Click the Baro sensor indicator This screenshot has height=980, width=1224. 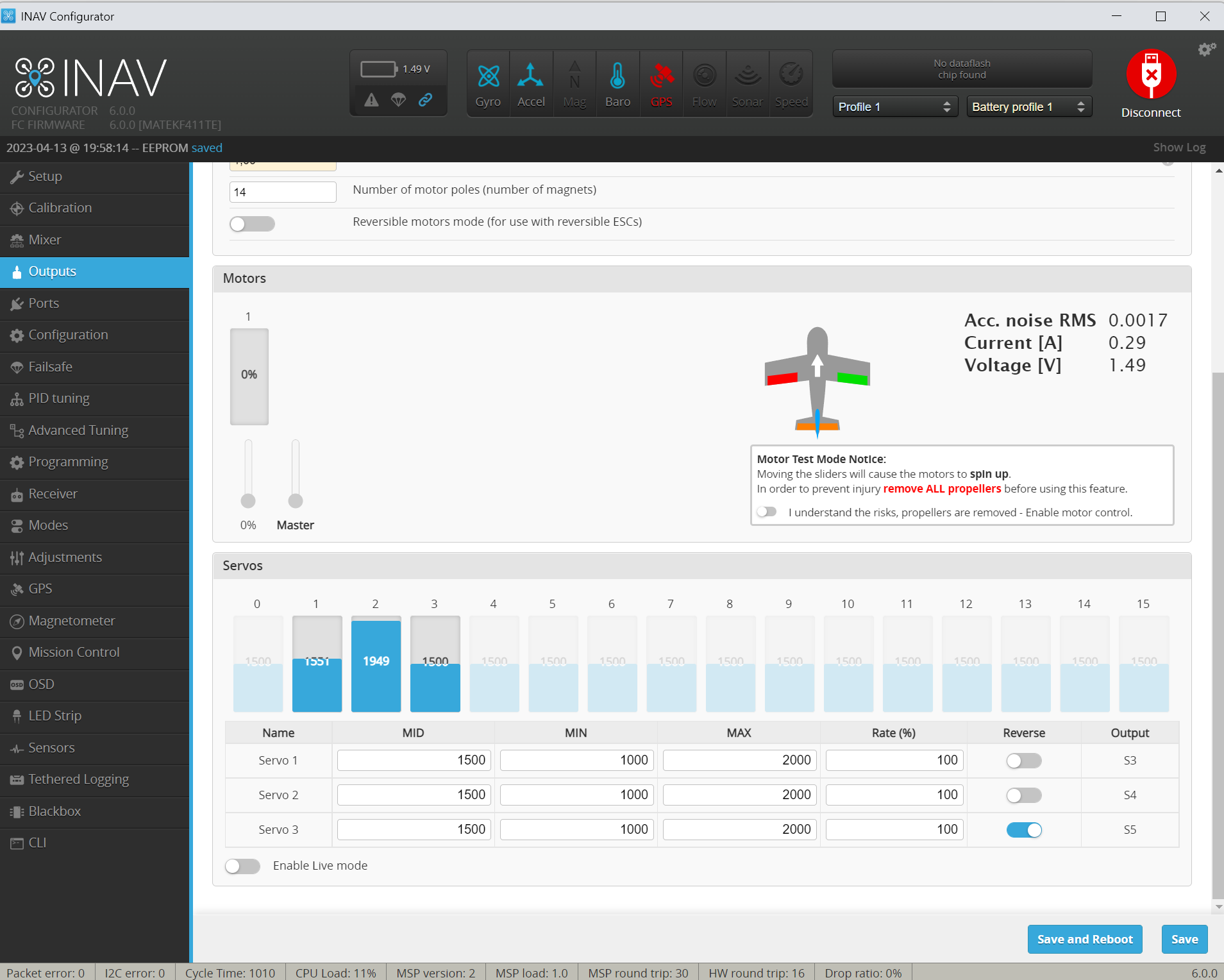(617, 82)
